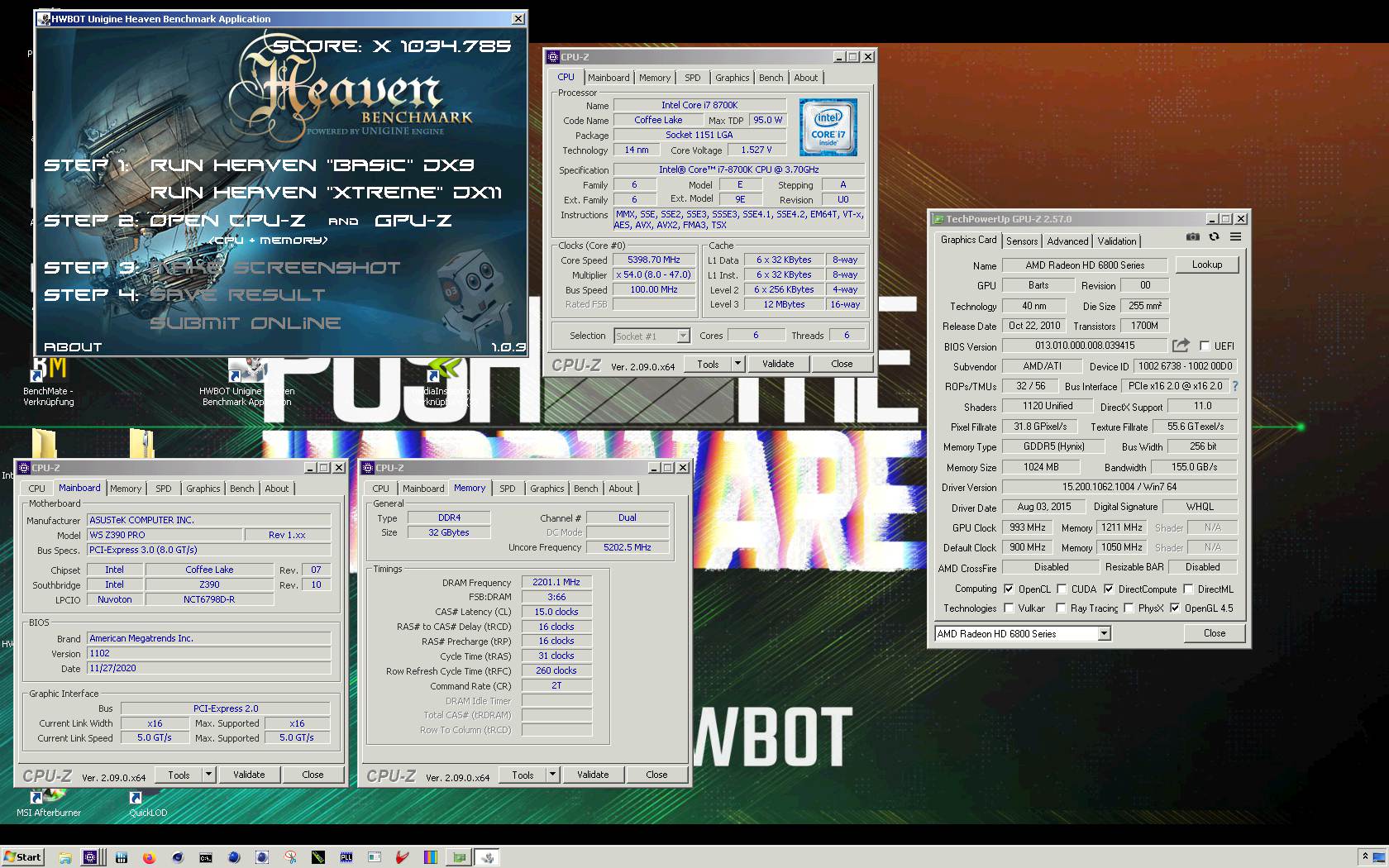Viewport: 1389px width, 868px height.
Task: Click the Intel Core i7 logo in CPU-Z
Action: click(828, 127)
